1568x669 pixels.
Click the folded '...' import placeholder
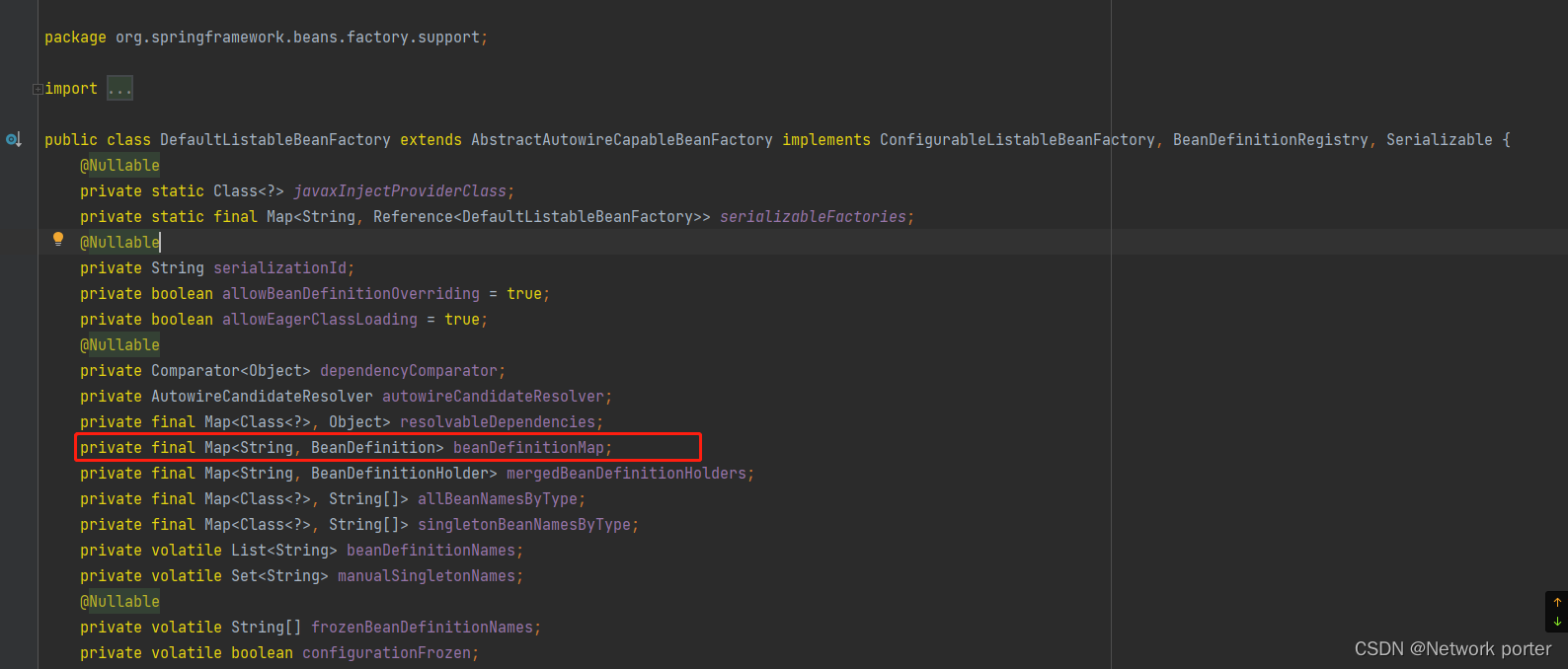tap(119, 89)
